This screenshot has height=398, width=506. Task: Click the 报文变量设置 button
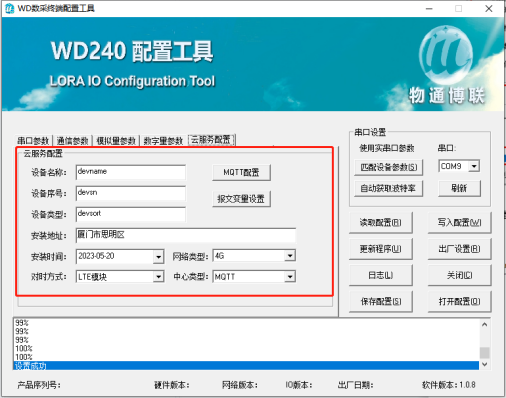tap(241, 199)
